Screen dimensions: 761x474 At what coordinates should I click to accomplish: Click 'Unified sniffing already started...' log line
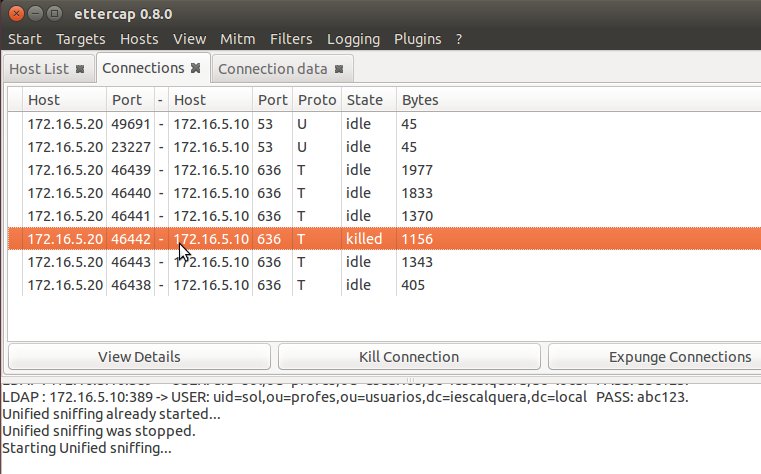[x=111, y=414]
